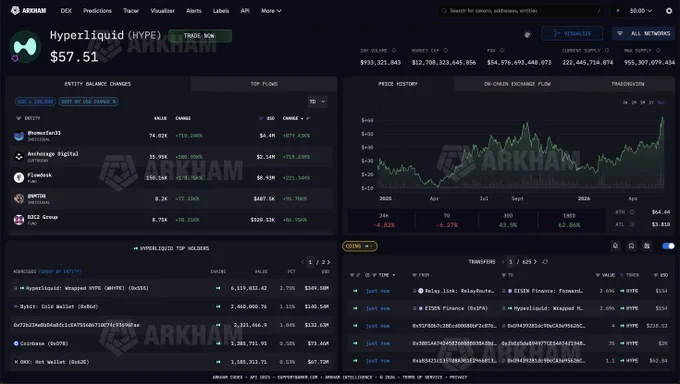Go to previous transfers page
Viewport: 680px width, 384px height.
(503, 262)
